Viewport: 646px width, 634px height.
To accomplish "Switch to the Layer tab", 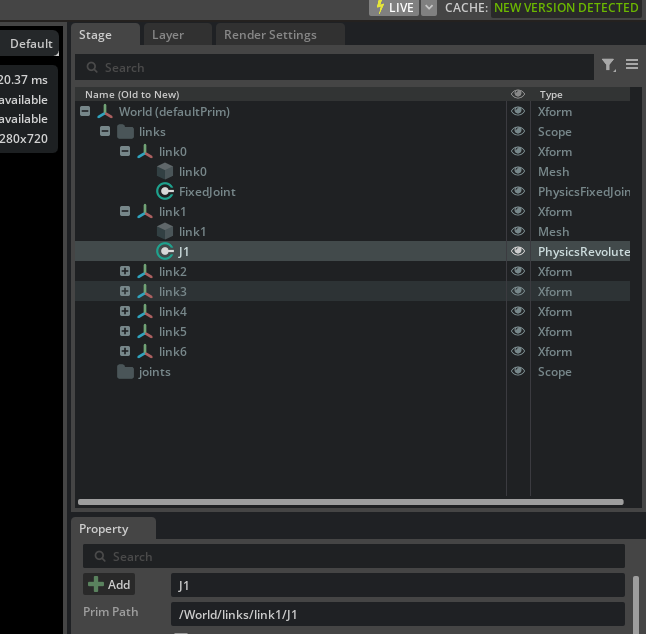I will click(168, 35).
